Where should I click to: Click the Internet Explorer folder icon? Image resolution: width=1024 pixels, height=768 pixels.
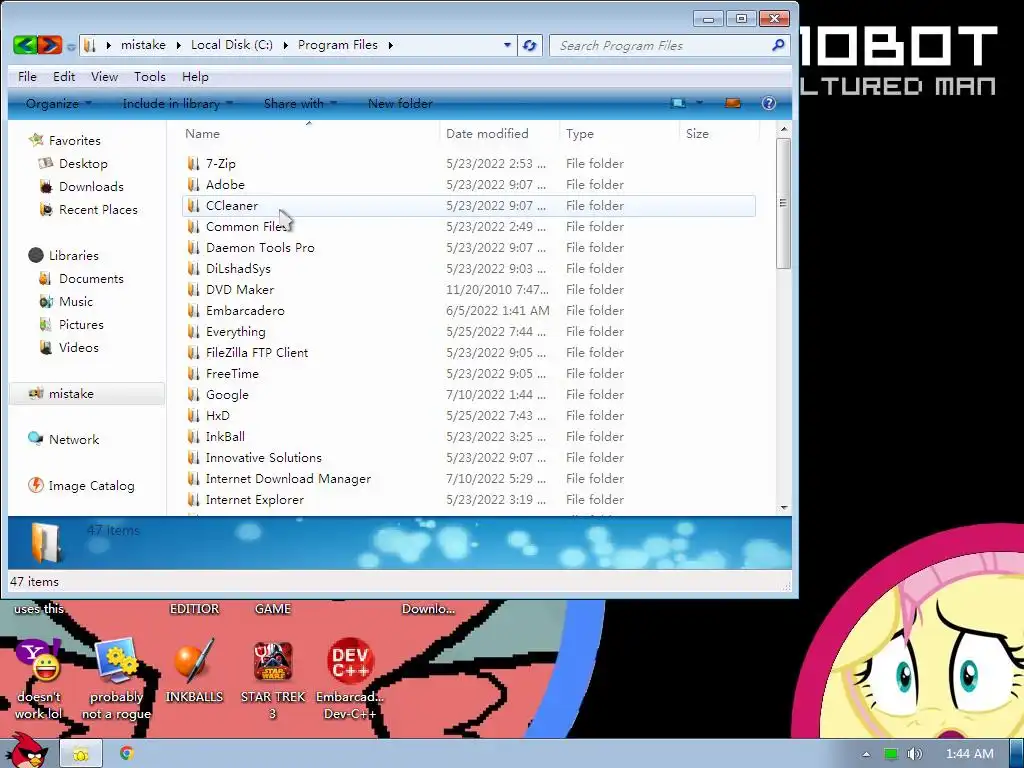point(193,500)
